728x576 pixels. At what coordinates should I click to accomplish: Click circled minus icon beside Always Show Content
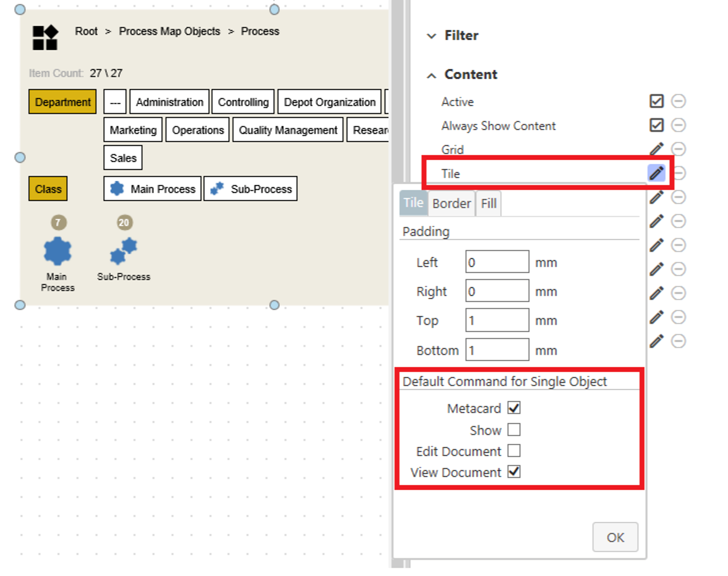click(678, 125)
